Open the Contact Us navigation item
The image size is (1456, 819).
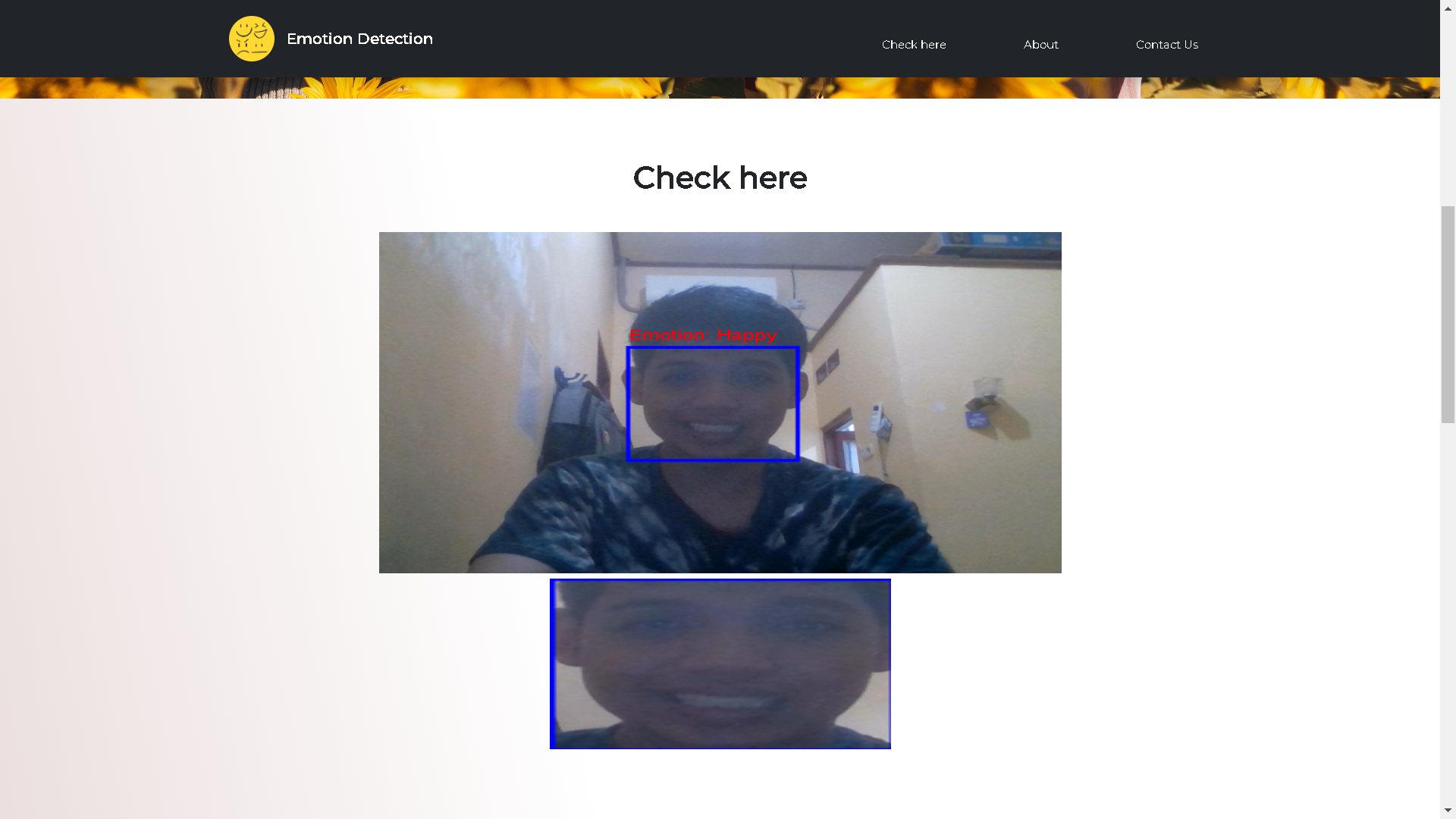1166,44
